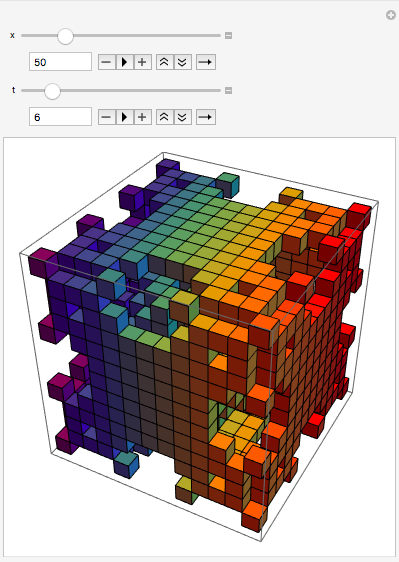This screenshot has width=399, height=562.
Task: Collapse the t slider controls
Action: click(228, 90)
